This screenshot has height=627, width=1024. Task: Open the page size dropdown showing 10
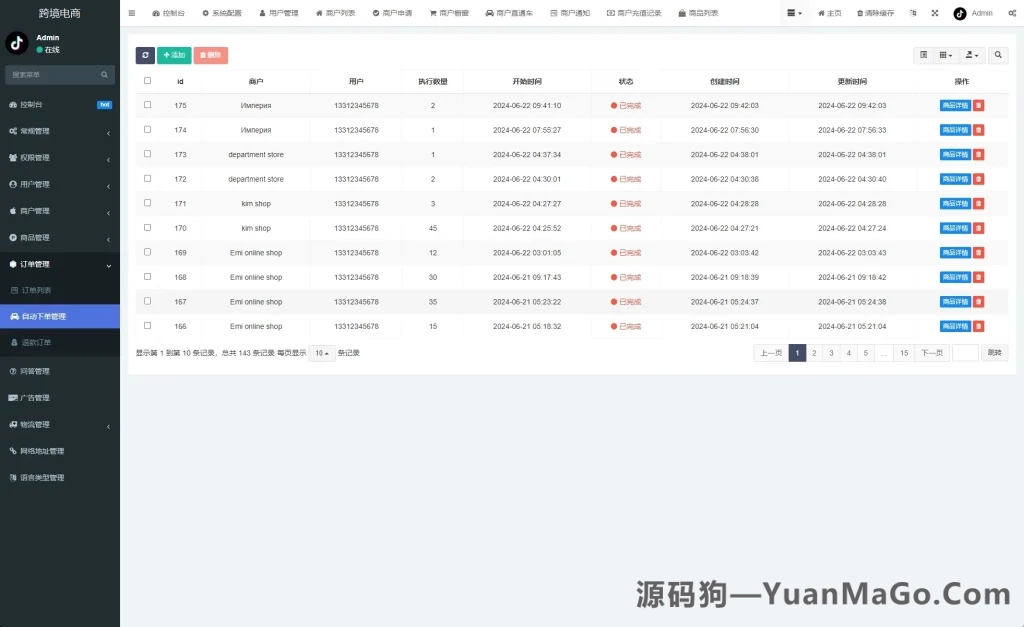click(x=320, y=353)
